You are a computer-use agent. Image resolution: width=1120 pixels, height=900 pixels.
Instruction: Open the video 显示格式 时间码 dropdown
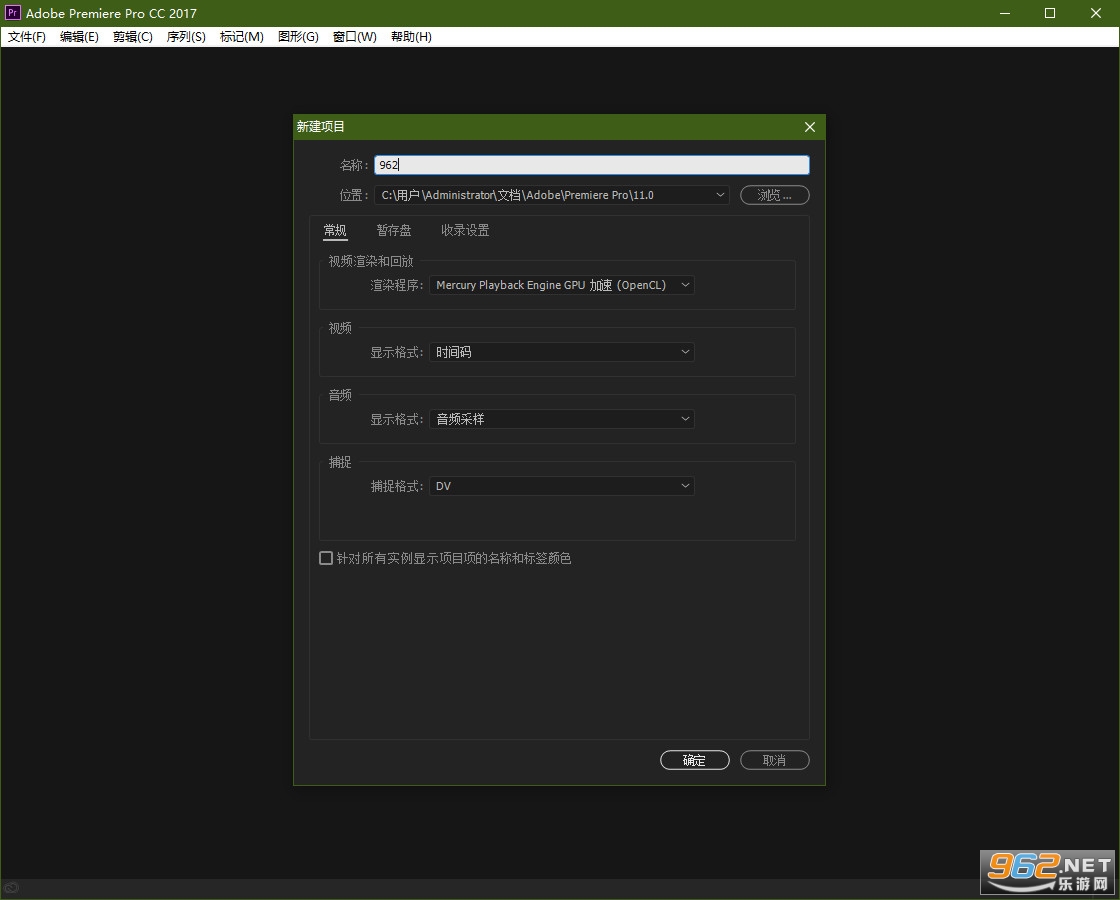click(561, 352)
